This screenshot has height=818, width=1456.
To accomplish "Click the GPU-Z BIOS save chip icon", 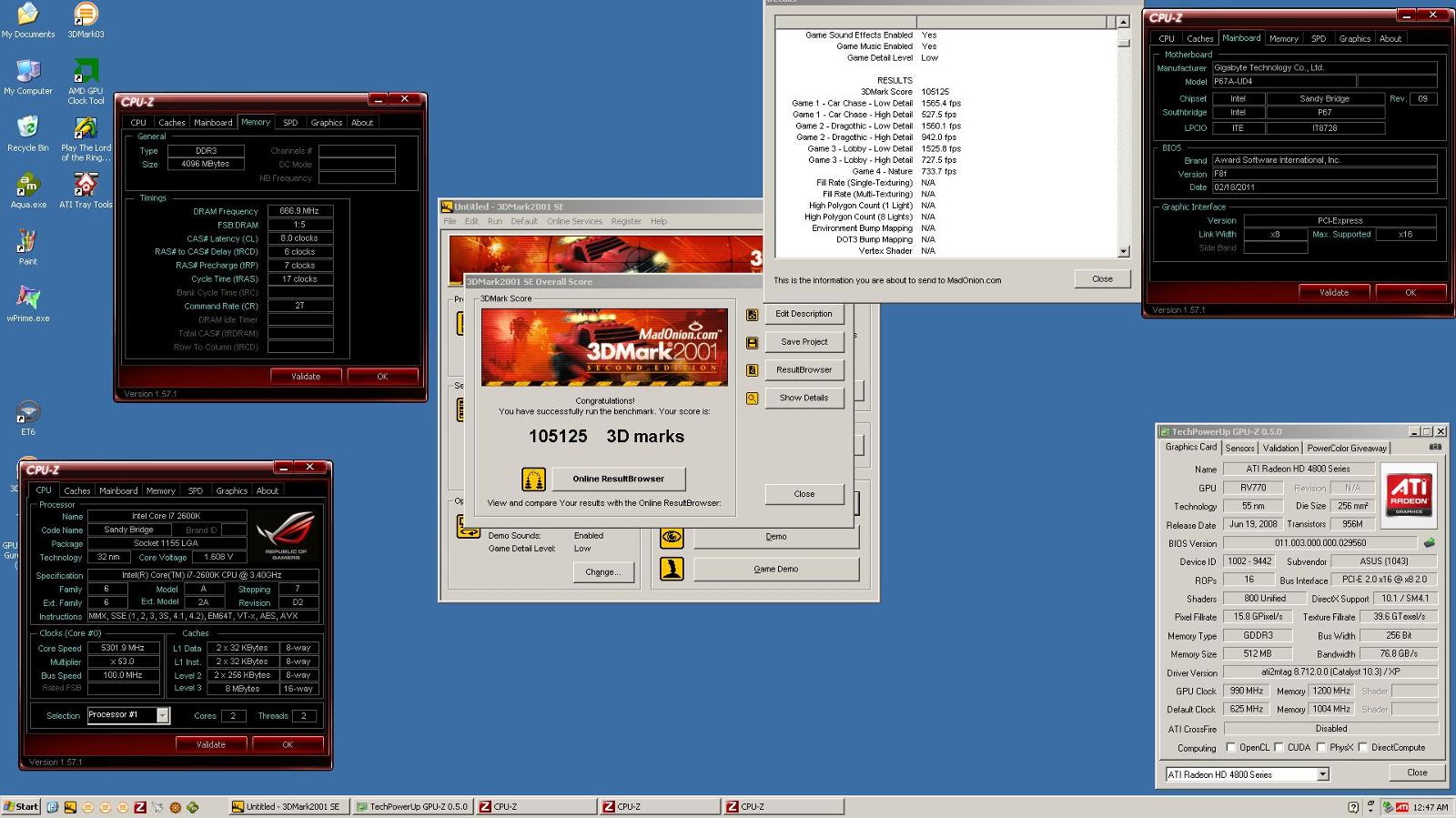I will 1429,543.
